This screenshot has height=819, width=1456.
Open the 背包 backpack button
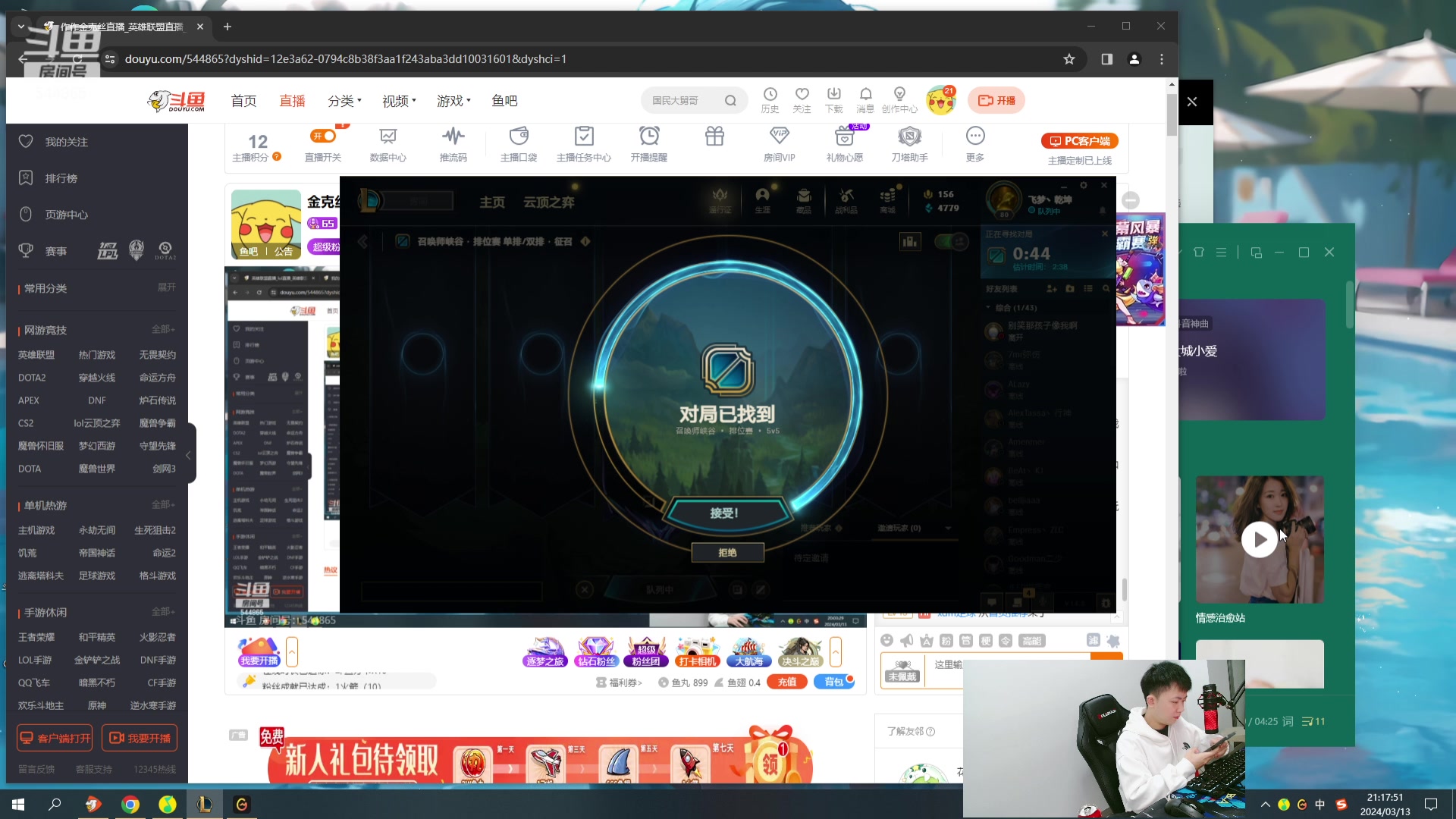[834, 682]
